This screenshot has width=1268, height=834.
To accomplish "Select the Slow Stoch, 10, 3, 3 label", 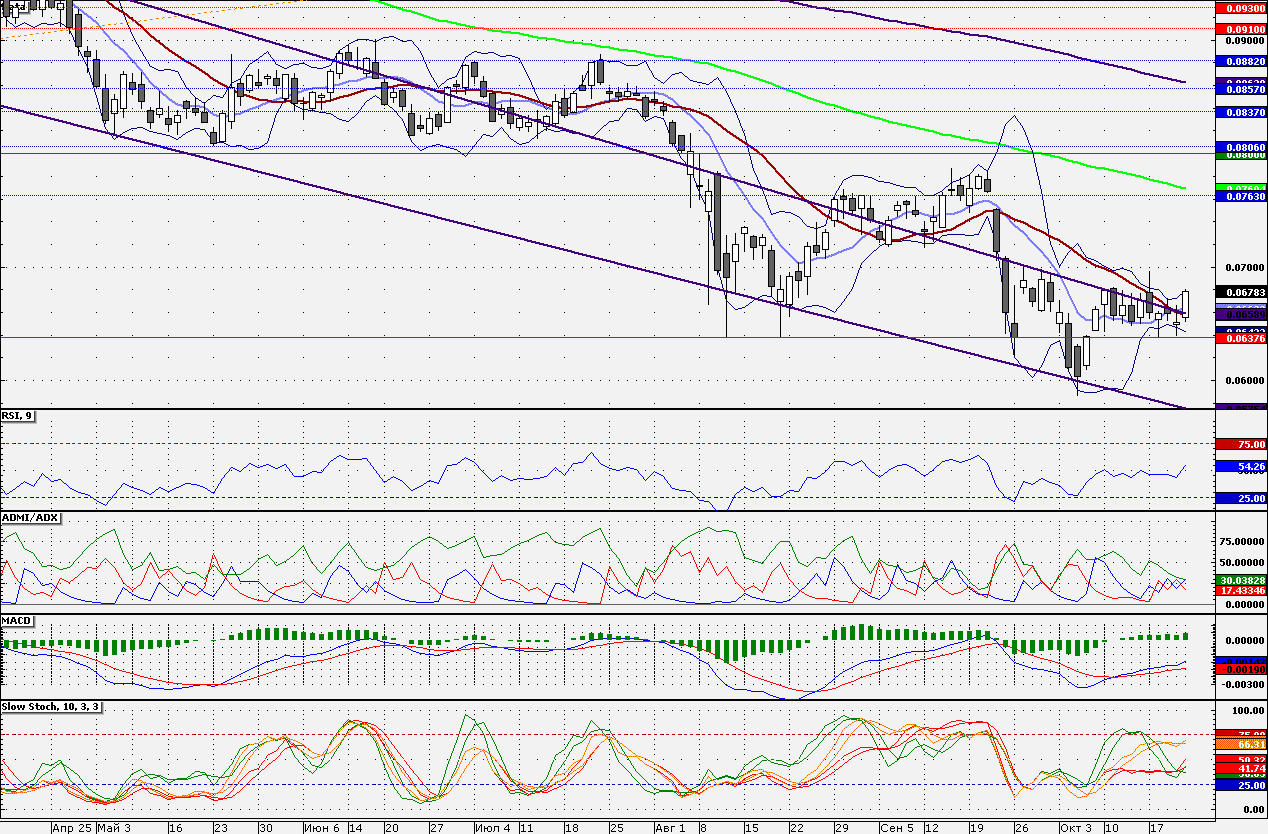I will pos(52,707).
